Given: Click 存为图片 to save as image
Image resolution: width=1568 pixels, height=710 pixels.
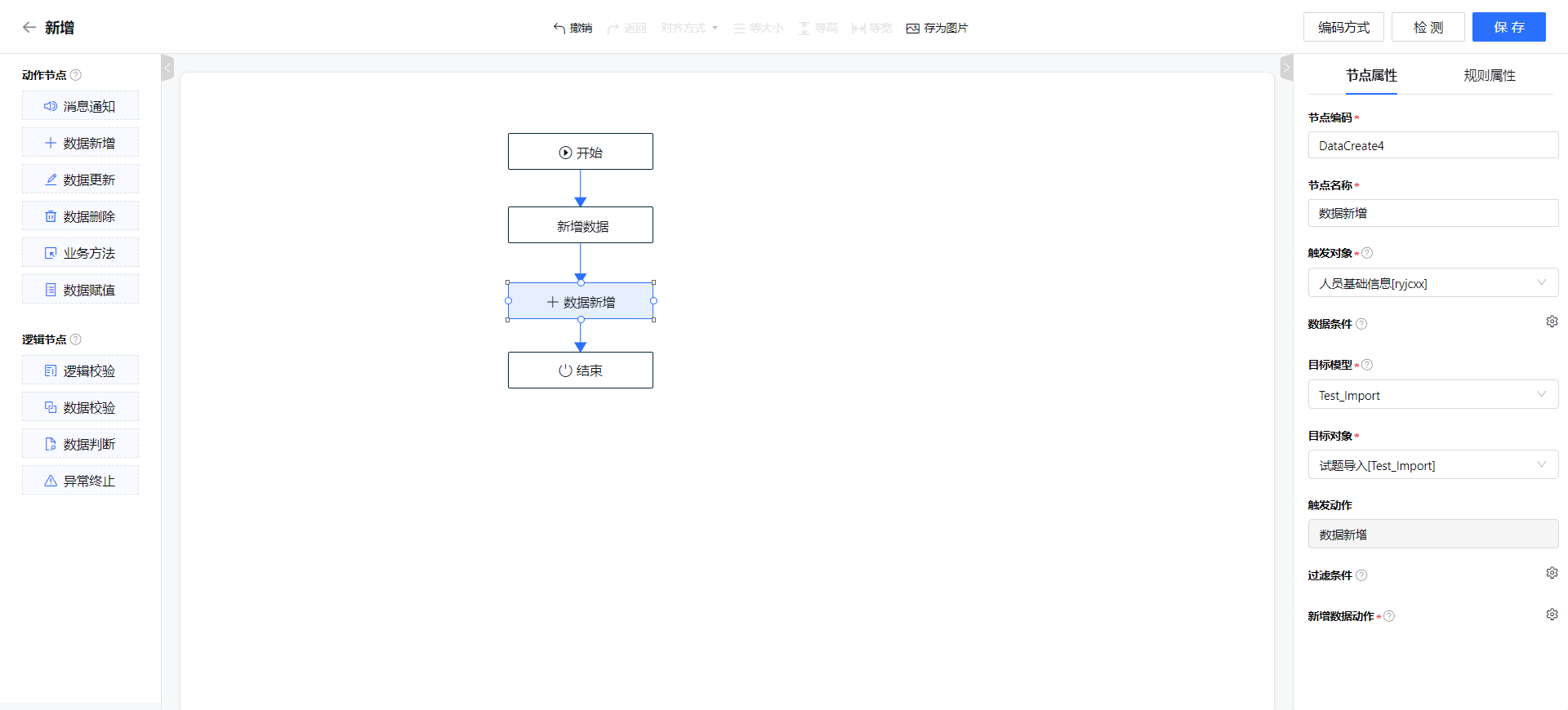Looking at the screenshot, I should pyautogui.click(x=937, y=28).
